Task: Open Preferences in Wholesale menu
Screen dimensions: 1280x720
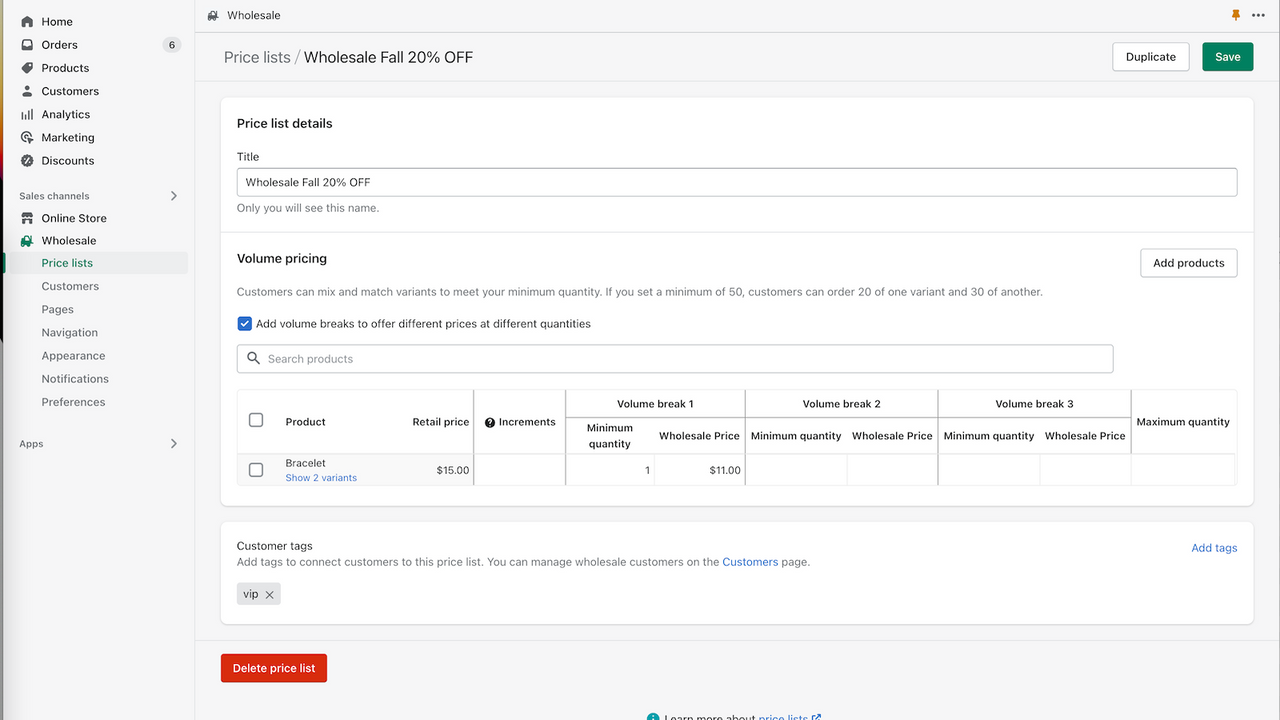Action: tap(73, 401)
